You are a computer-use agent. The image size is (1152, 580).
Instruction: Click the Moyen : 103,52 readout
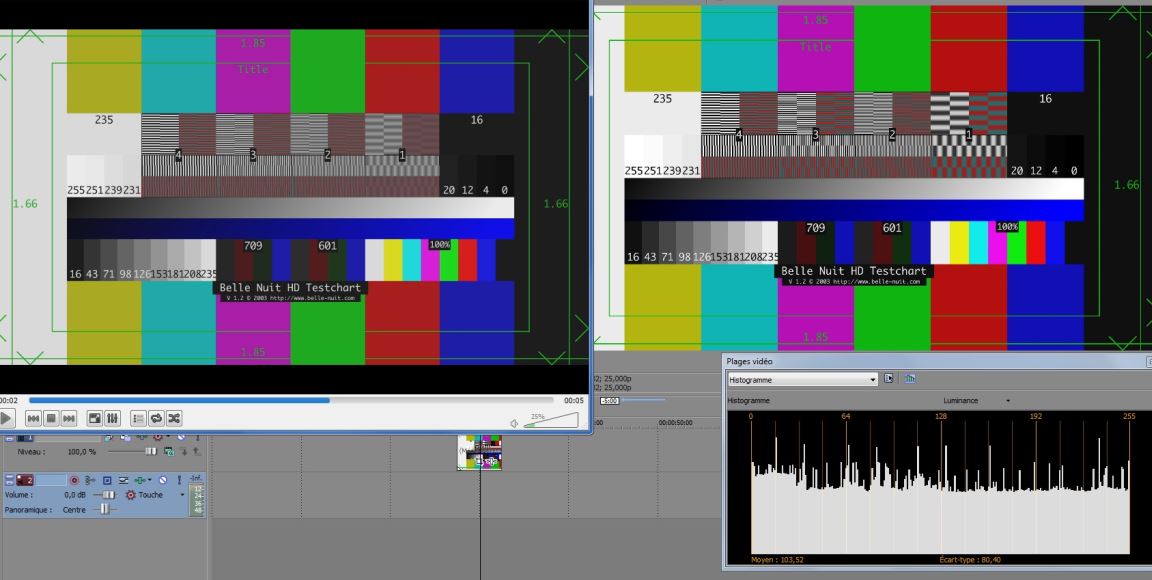(777, 560)
